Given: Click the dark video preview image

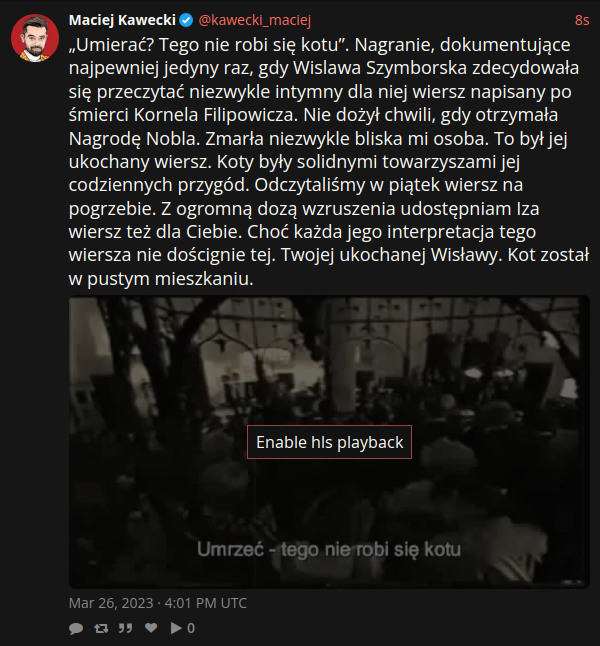Looking at the screenshot, I should [329, 442].
